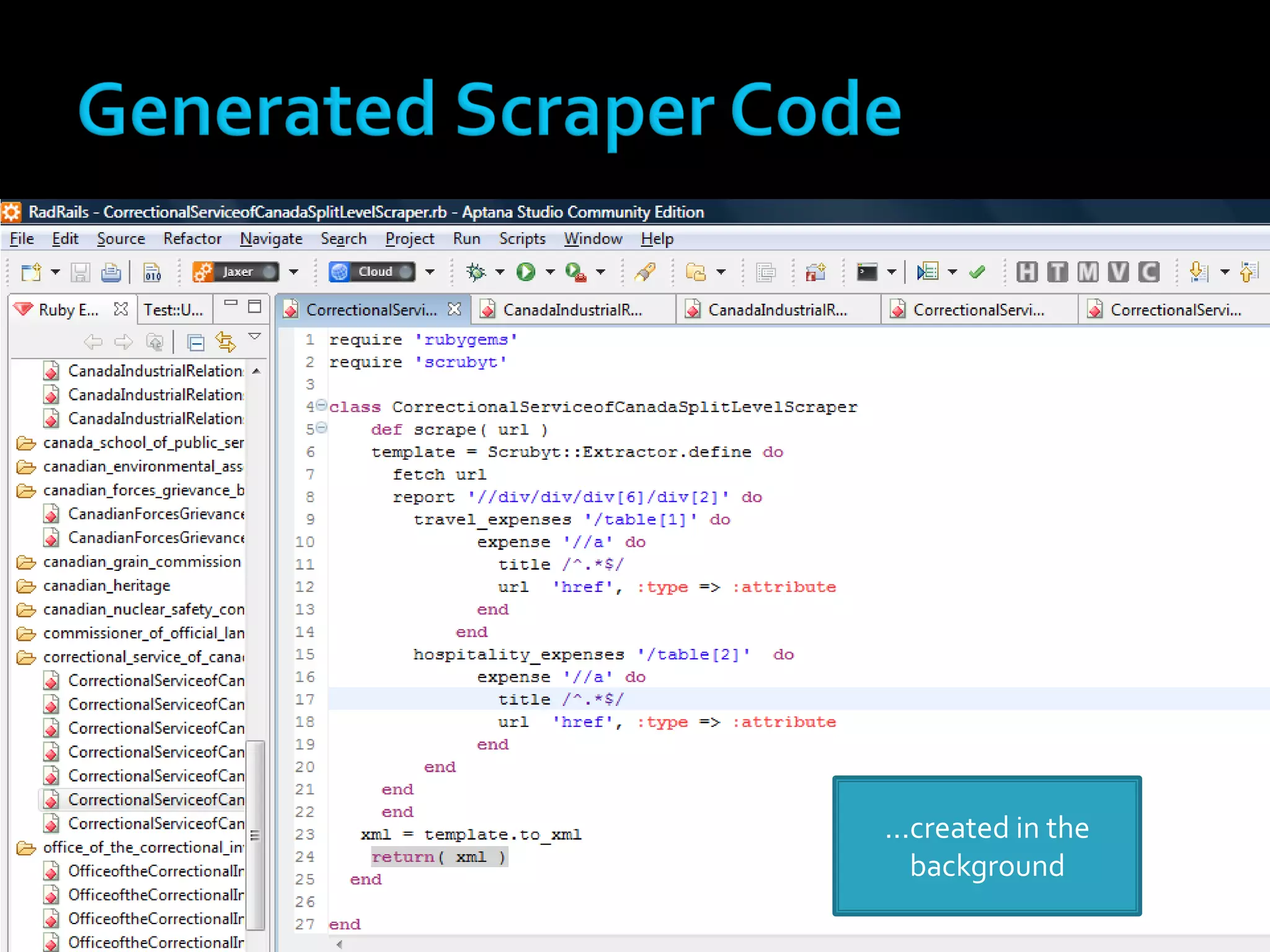Click the green Run button in the toolbar
The height and width of the screenshot is (952, 1270).
(526, 271)
